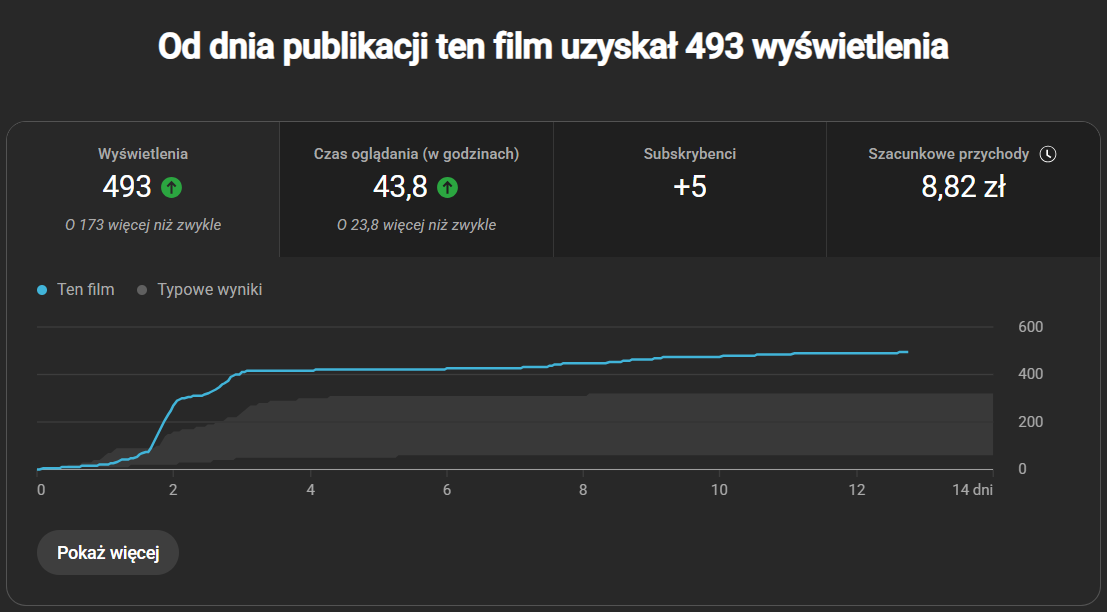Click the blue dot for Ten film legend
The width and height of the screenshot is (1107, 612).
tap(42, 290)
